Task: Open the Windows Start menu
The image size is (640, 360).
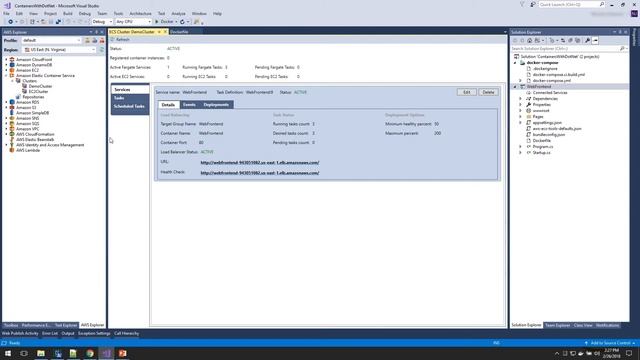Action: 8,353
